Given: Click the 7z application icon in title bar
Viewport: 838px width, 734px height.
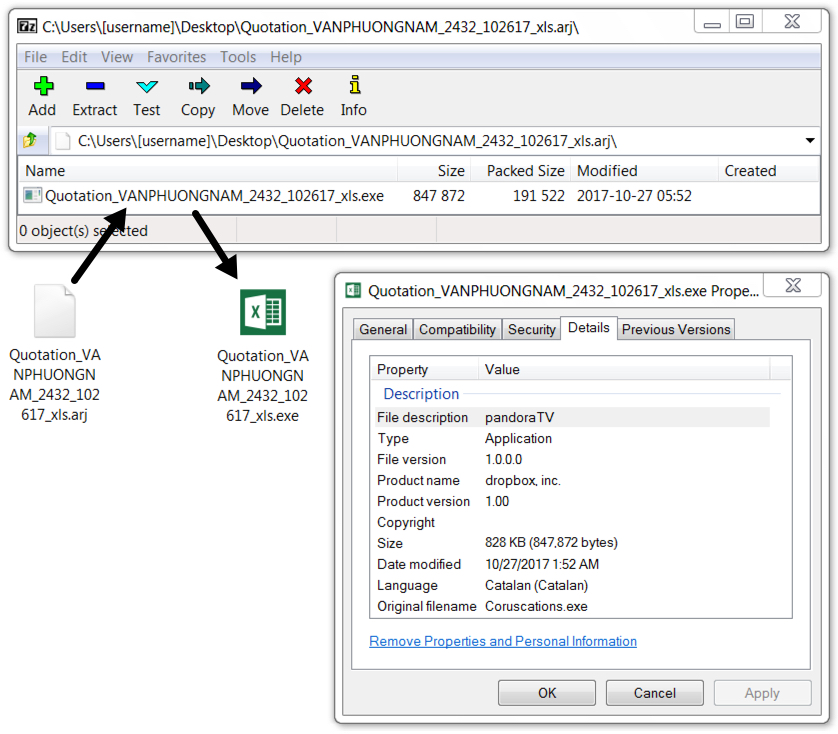Looking at the screenshot, I should click(27, 26).
